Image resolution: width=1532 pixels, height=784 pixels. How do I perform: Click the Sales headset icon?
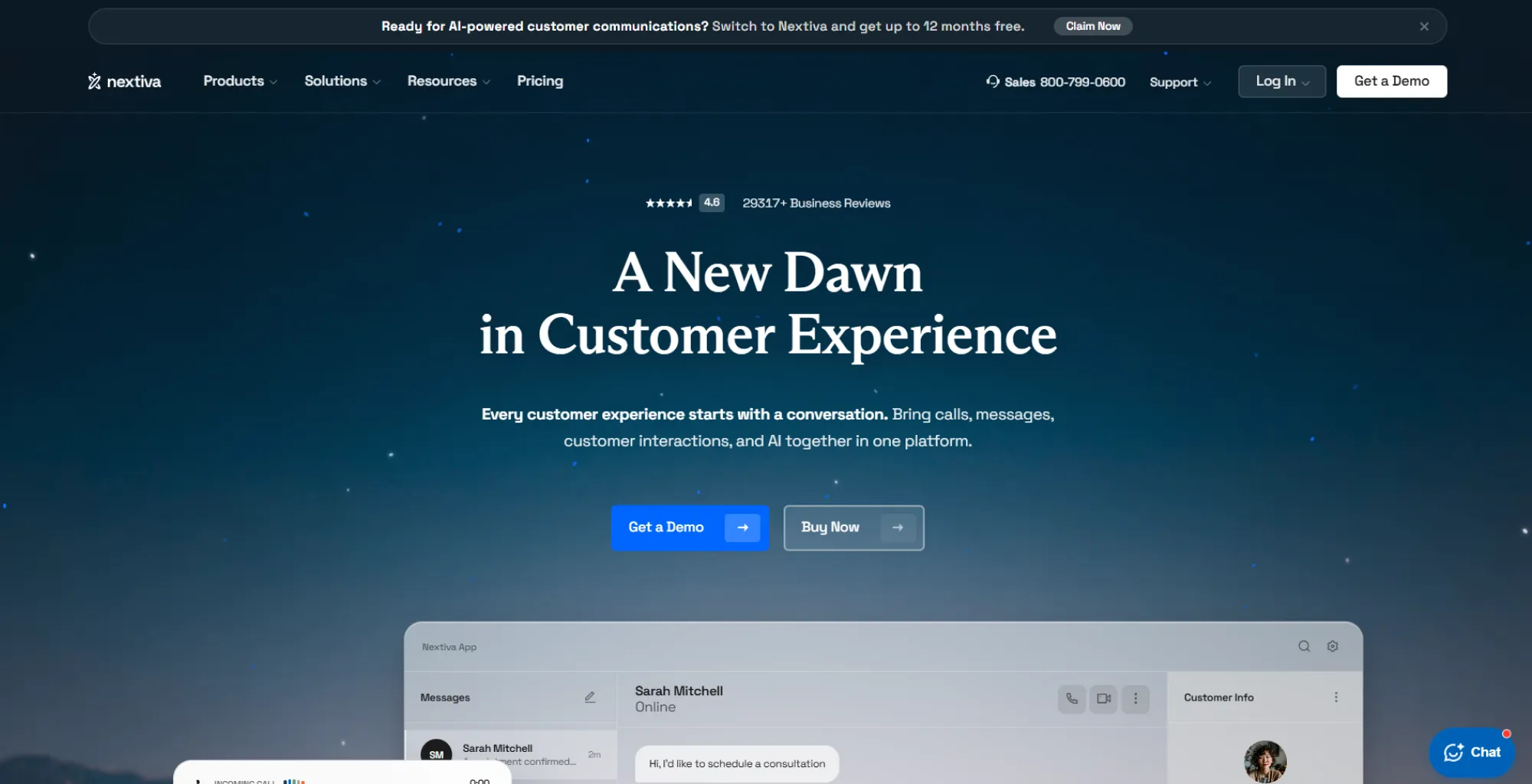(993, 81)
